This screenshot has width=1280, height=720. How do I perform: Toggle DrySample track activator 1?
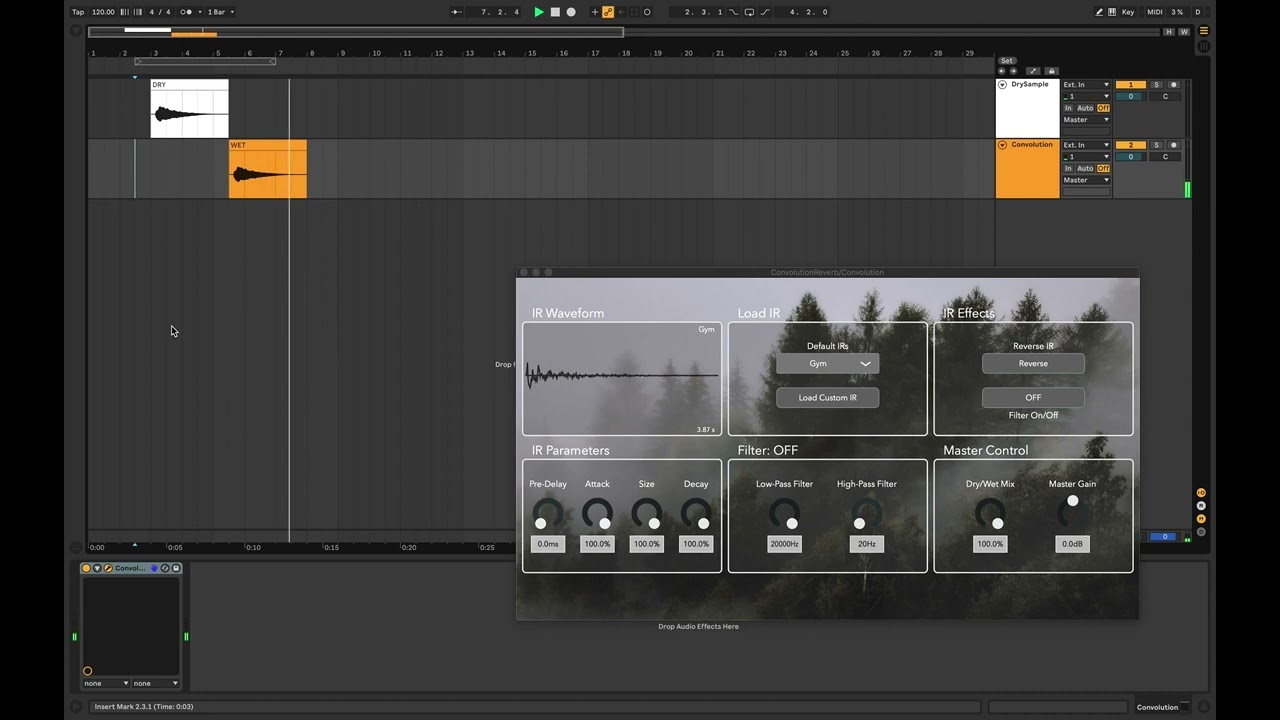click(x=1131, y=84)
